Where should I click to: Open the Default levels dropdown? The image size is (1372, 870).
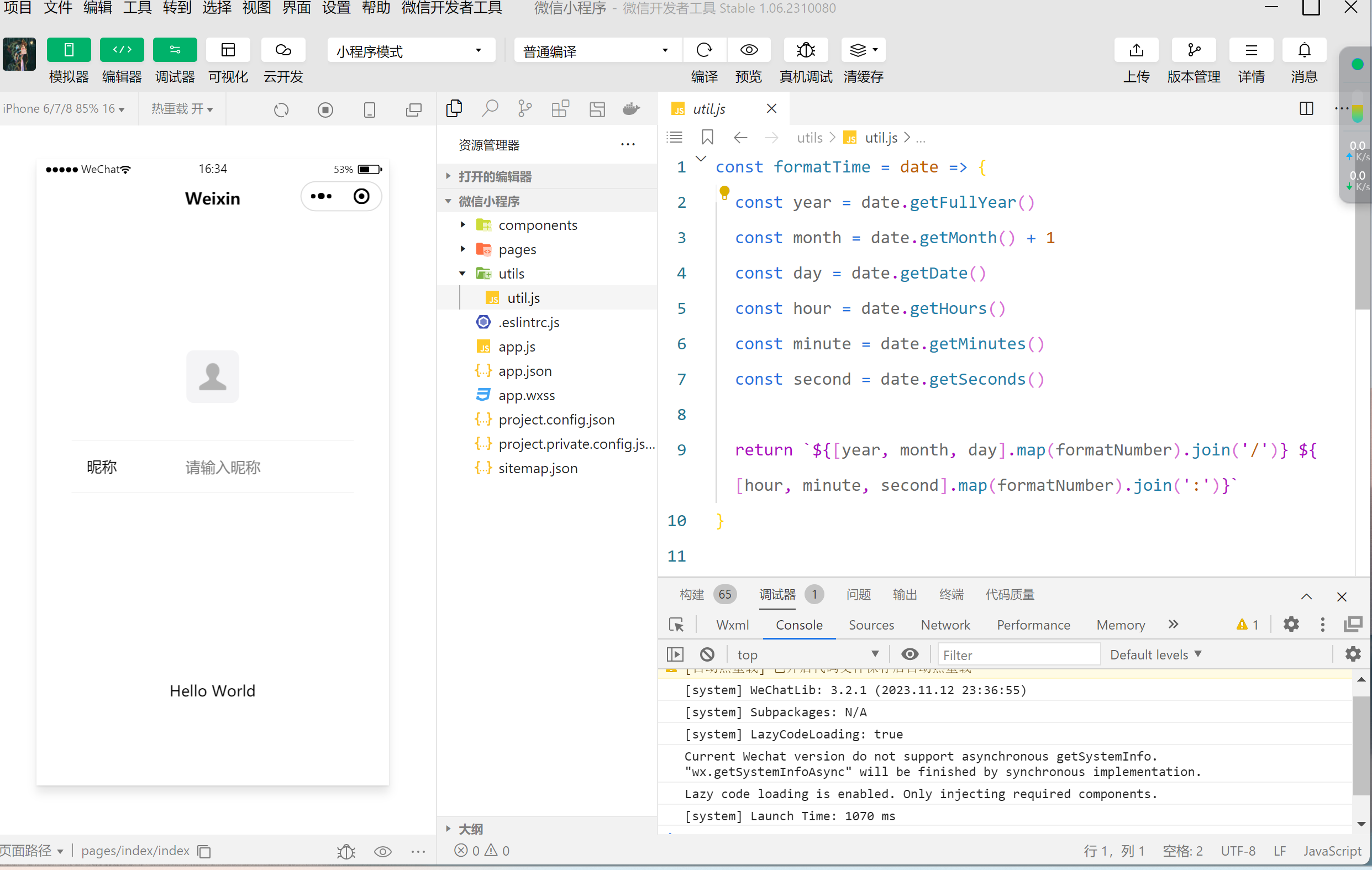click(1155, 654)
